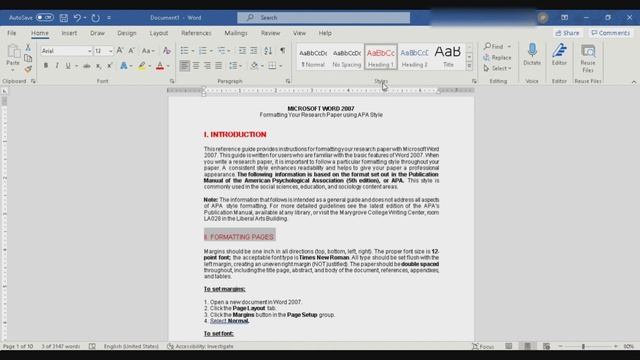Screen dimensions: 640x360
Task: Toggle AutoSave switch
Action: point(44,18)
